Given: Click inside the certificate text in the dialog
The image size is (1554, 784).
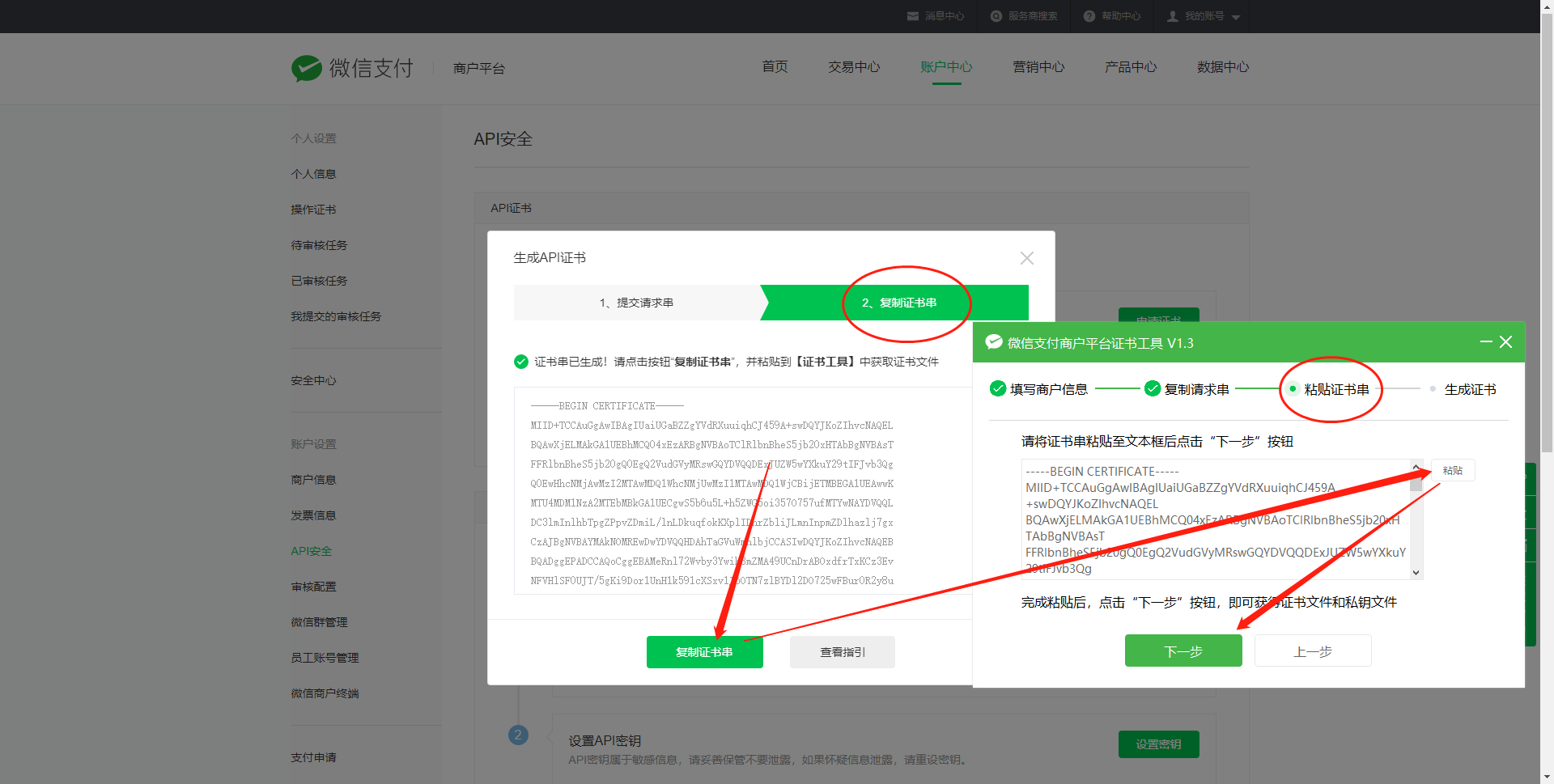Looking at the screenshot, I should tap(743, 491).
